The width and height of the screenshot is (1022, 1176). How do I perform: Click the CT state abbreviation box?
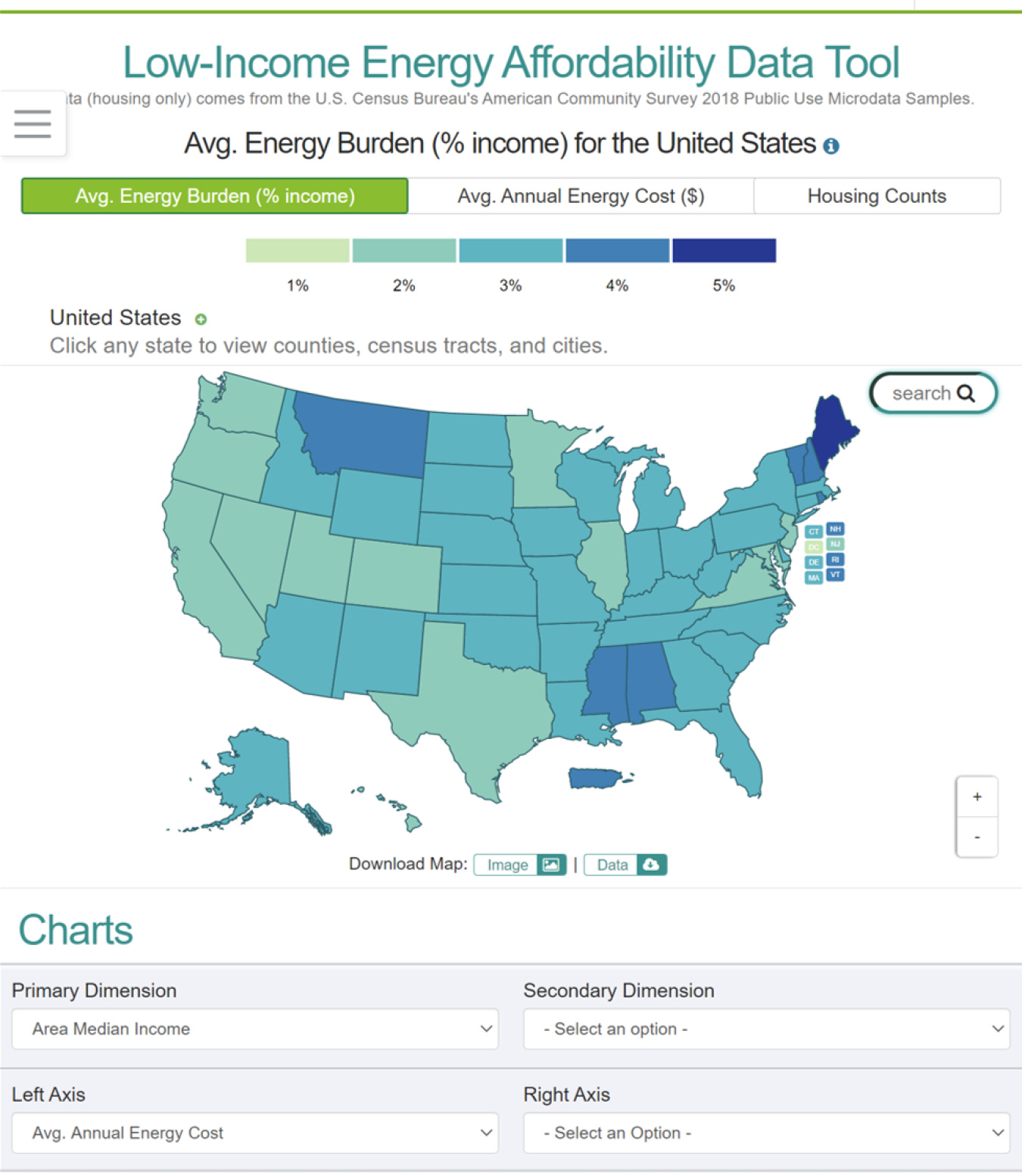click(x=815, y=532)
